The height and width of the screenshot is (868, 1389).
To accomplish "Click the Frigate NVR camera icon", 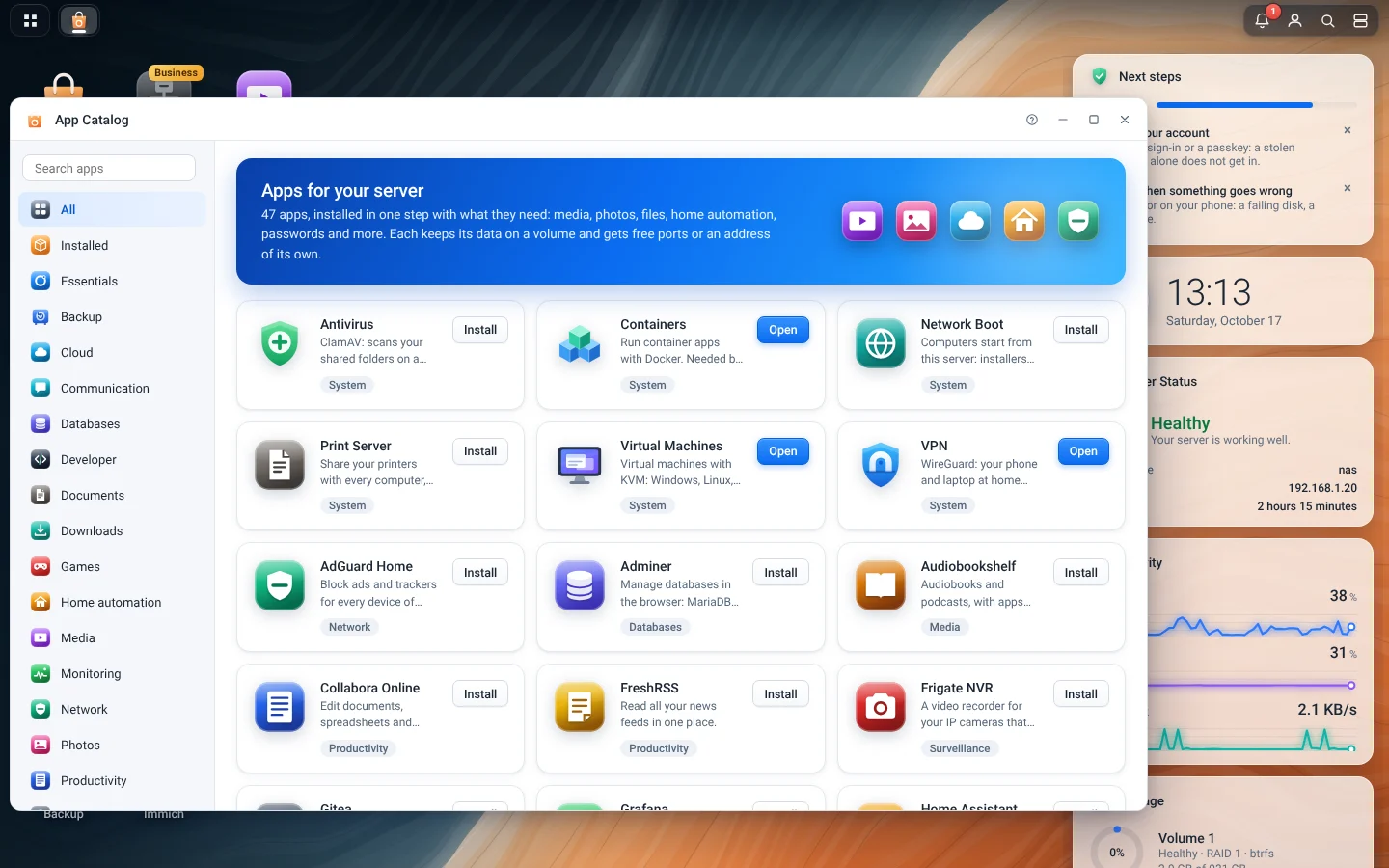I will pos(881,707).
